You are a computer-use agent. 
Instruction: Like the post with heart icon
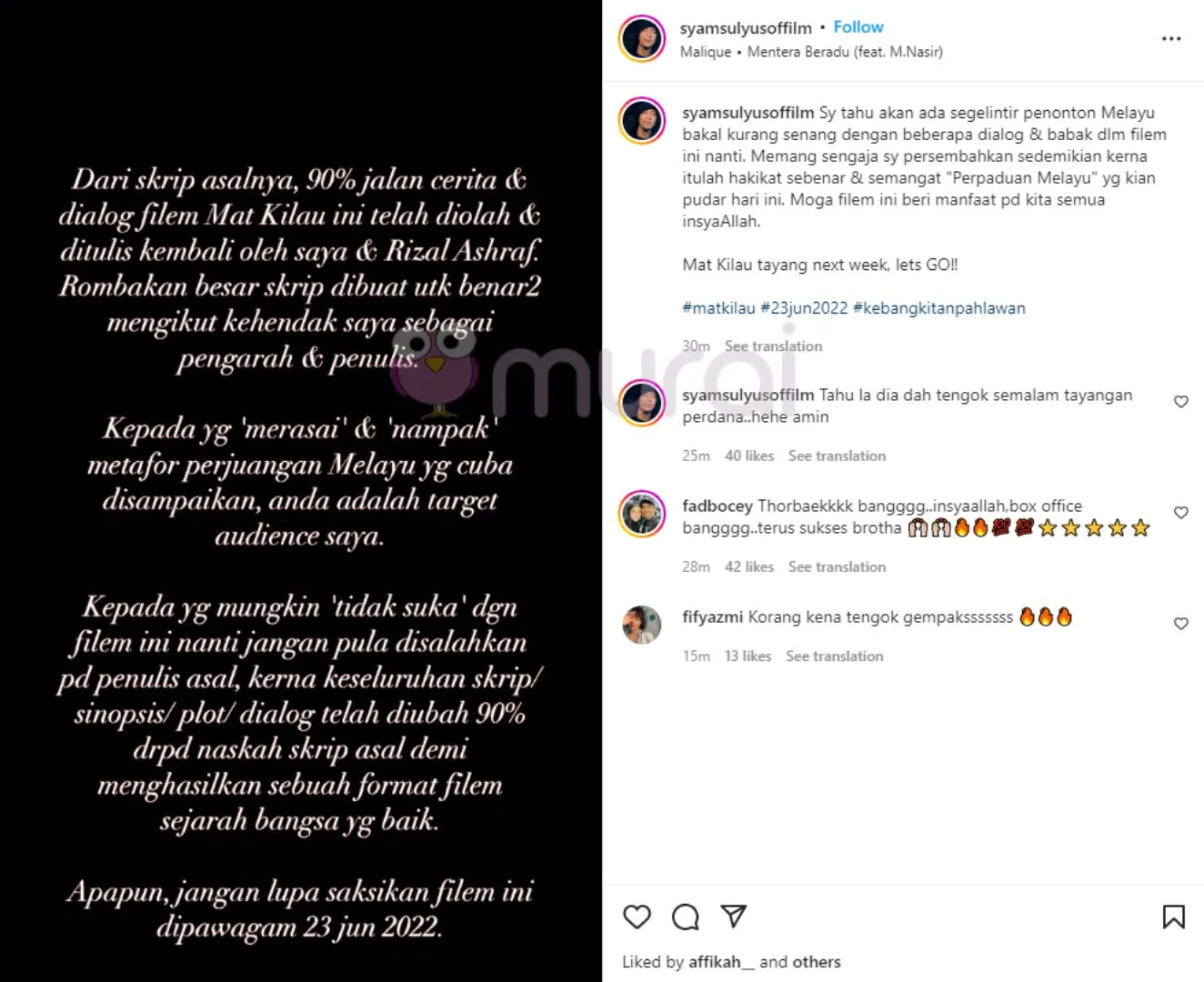pos(637,917)
